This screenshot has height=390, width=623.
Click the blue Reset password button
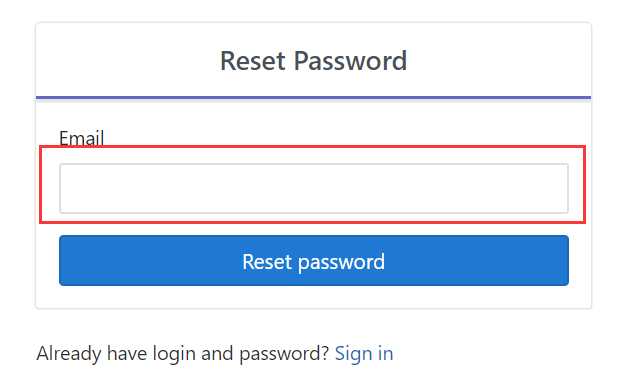pos(314,261)
